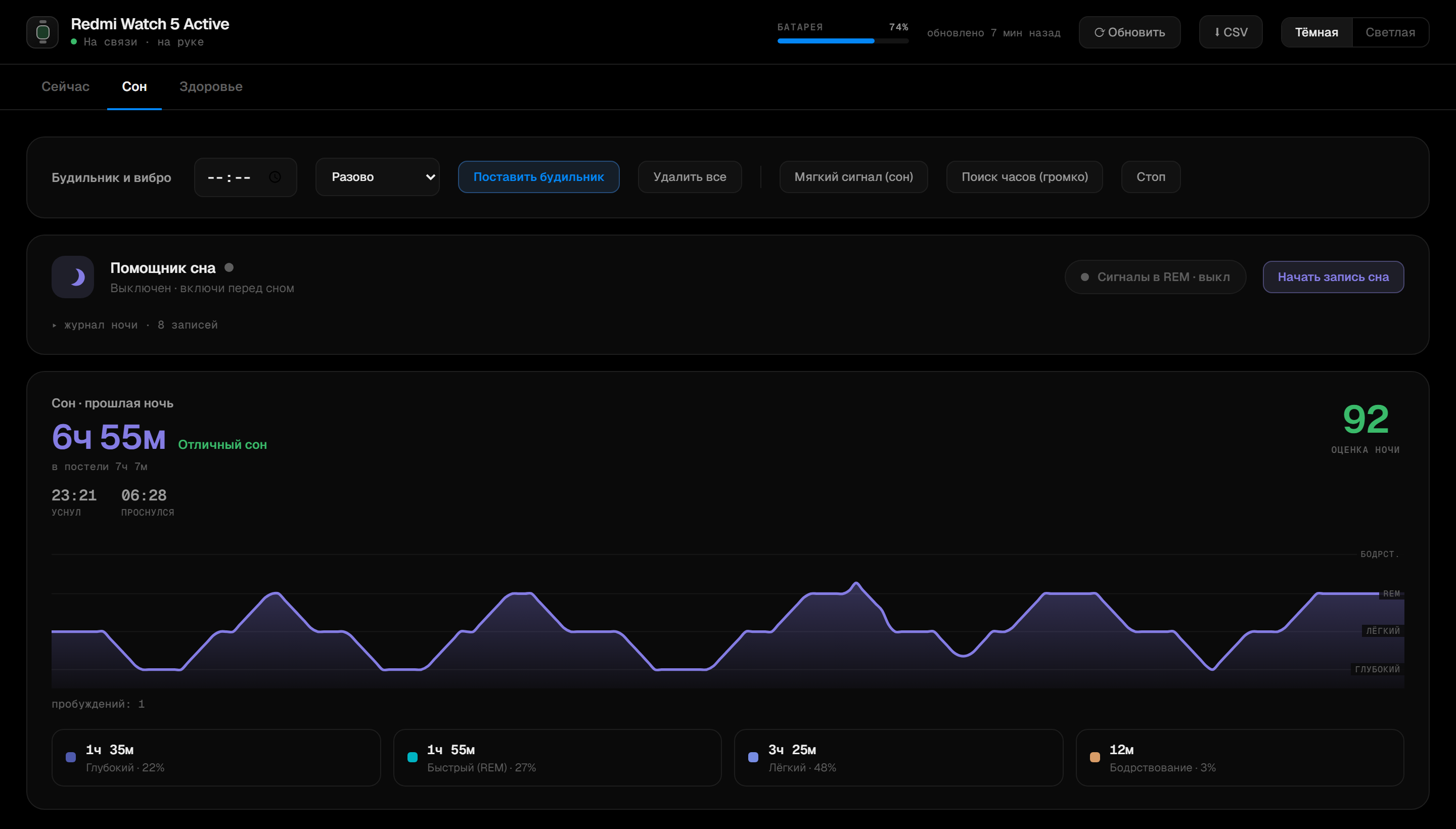The image size is (1456, 829).
Task: Click Поставить будильник
Action: [x=538, y=177]
